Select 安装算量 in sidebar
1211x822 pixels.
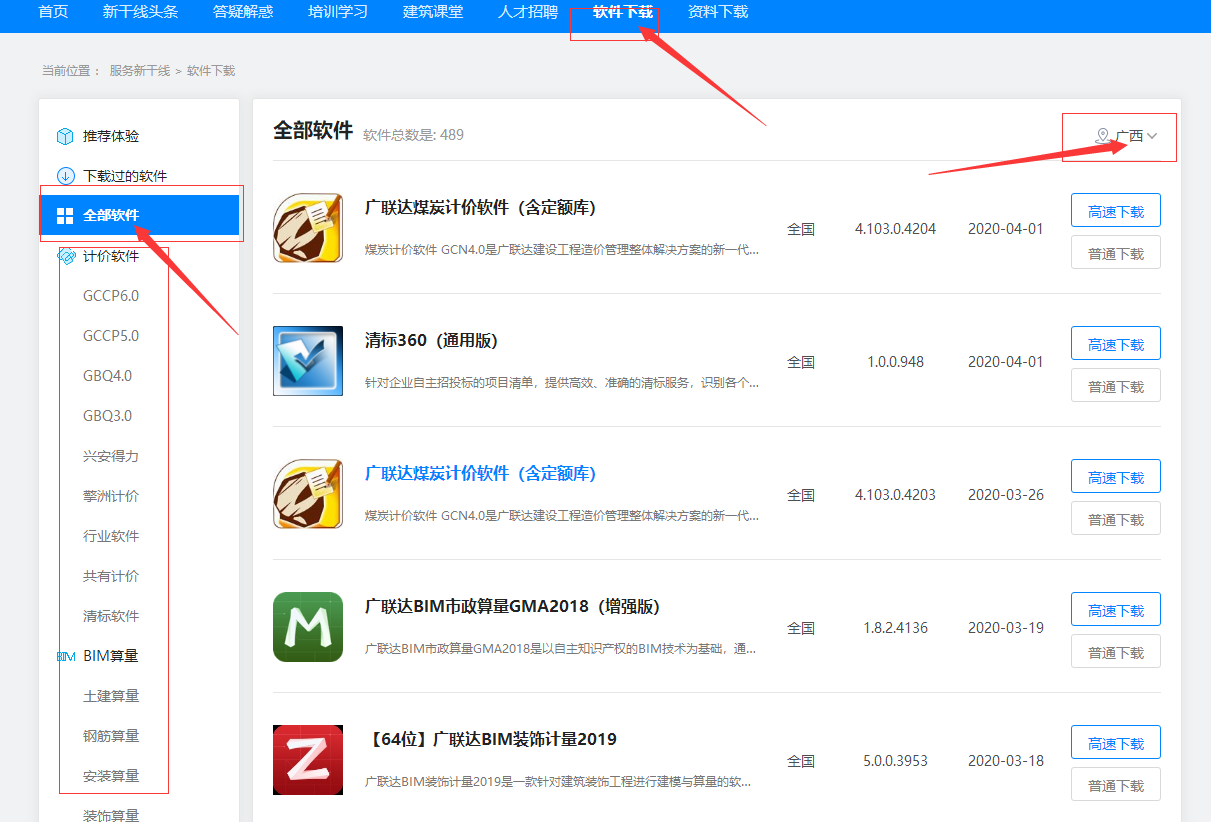111,776
